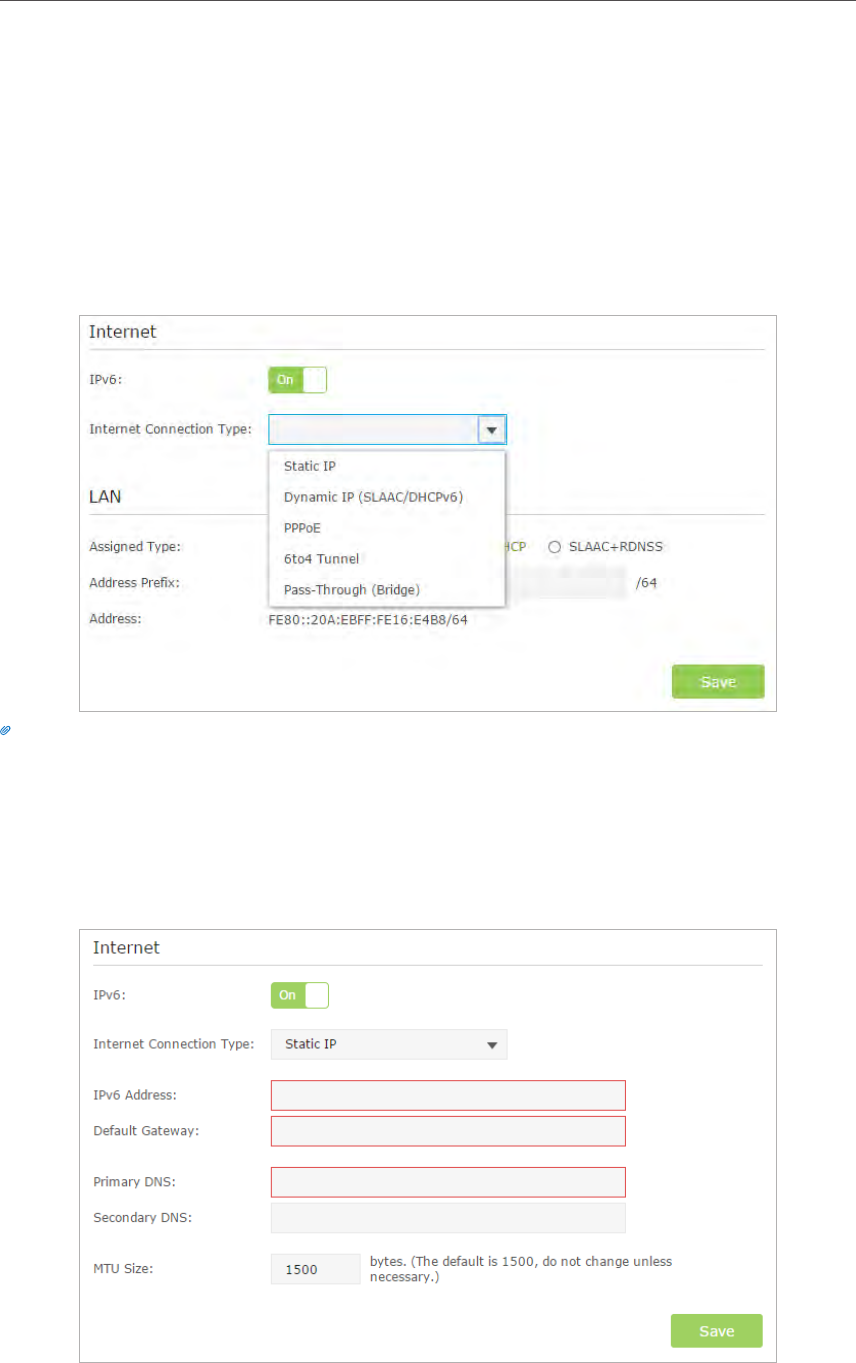
Task: Turn off IPv6 in the Static IP form
Action: pos(299,995)
